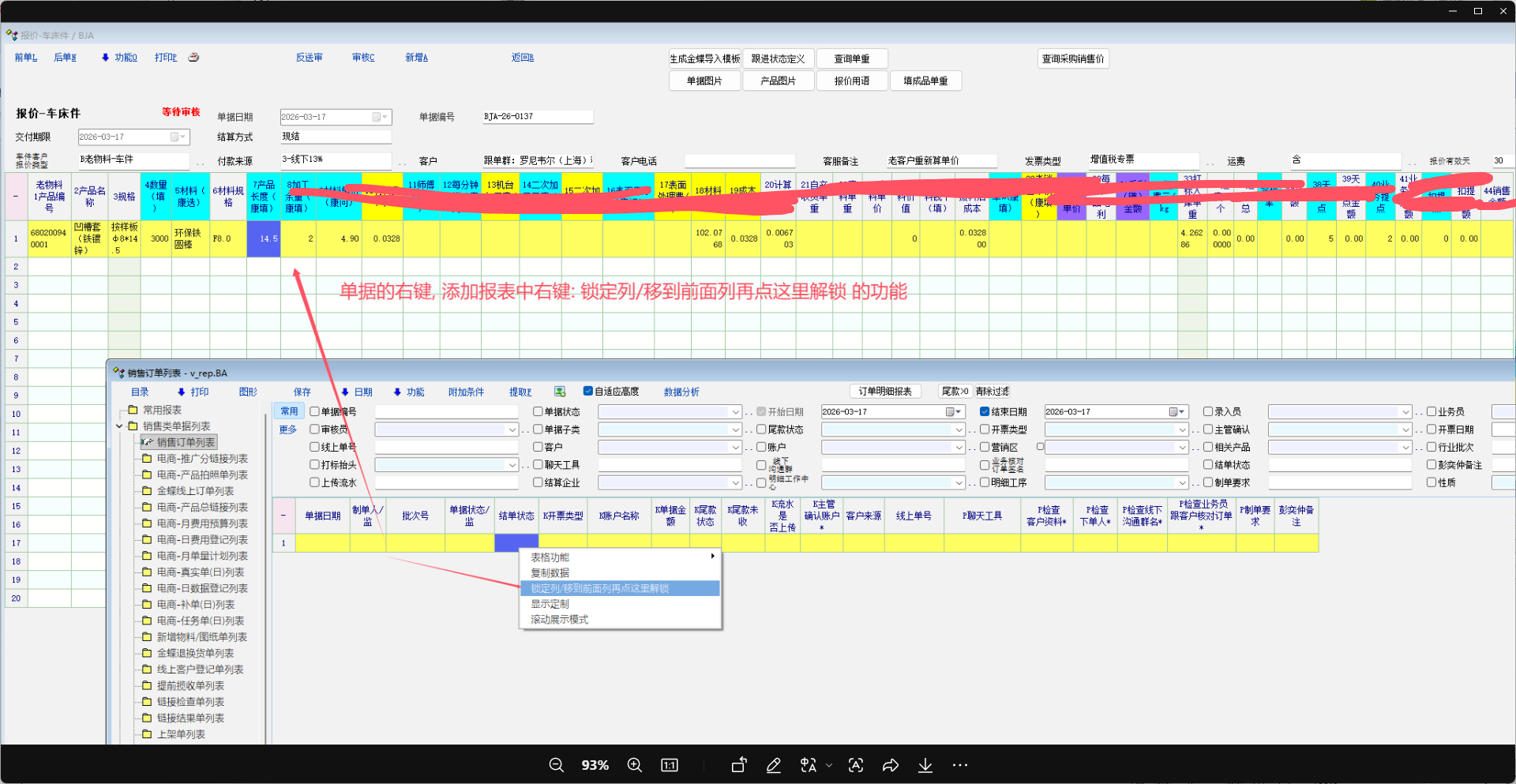
Task: Open the pencil edit tool
Action: click(x=774, y=765)
